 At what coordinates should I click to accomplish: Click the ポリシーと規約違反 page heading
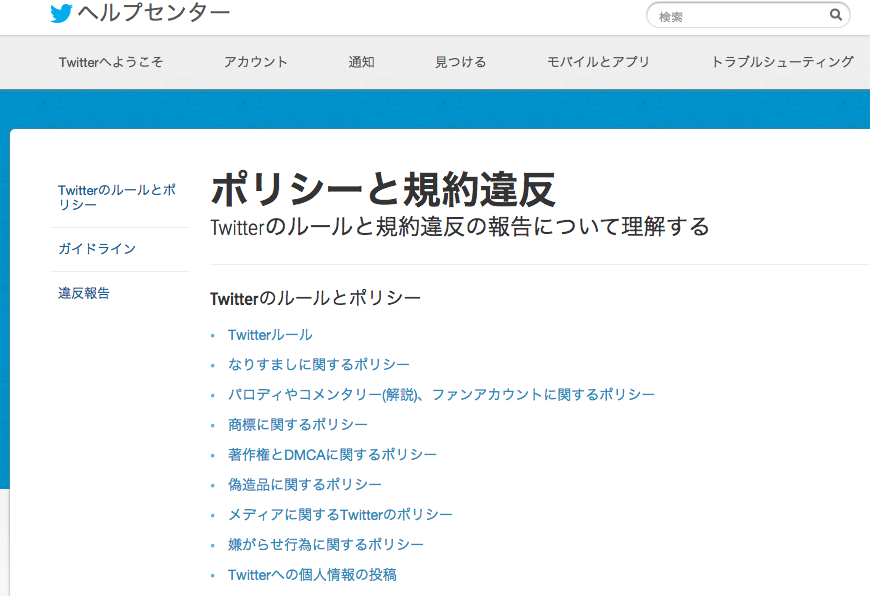(x=383, y=190)
